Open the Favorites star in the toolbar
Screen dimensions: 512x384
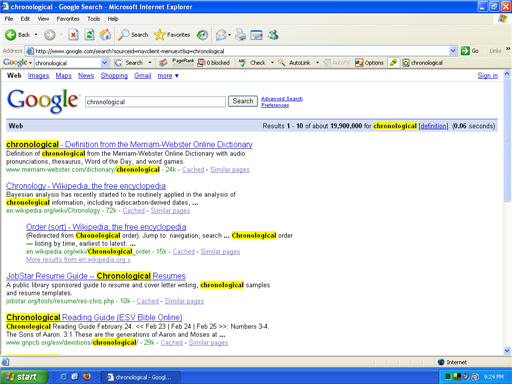pos(172,35)
